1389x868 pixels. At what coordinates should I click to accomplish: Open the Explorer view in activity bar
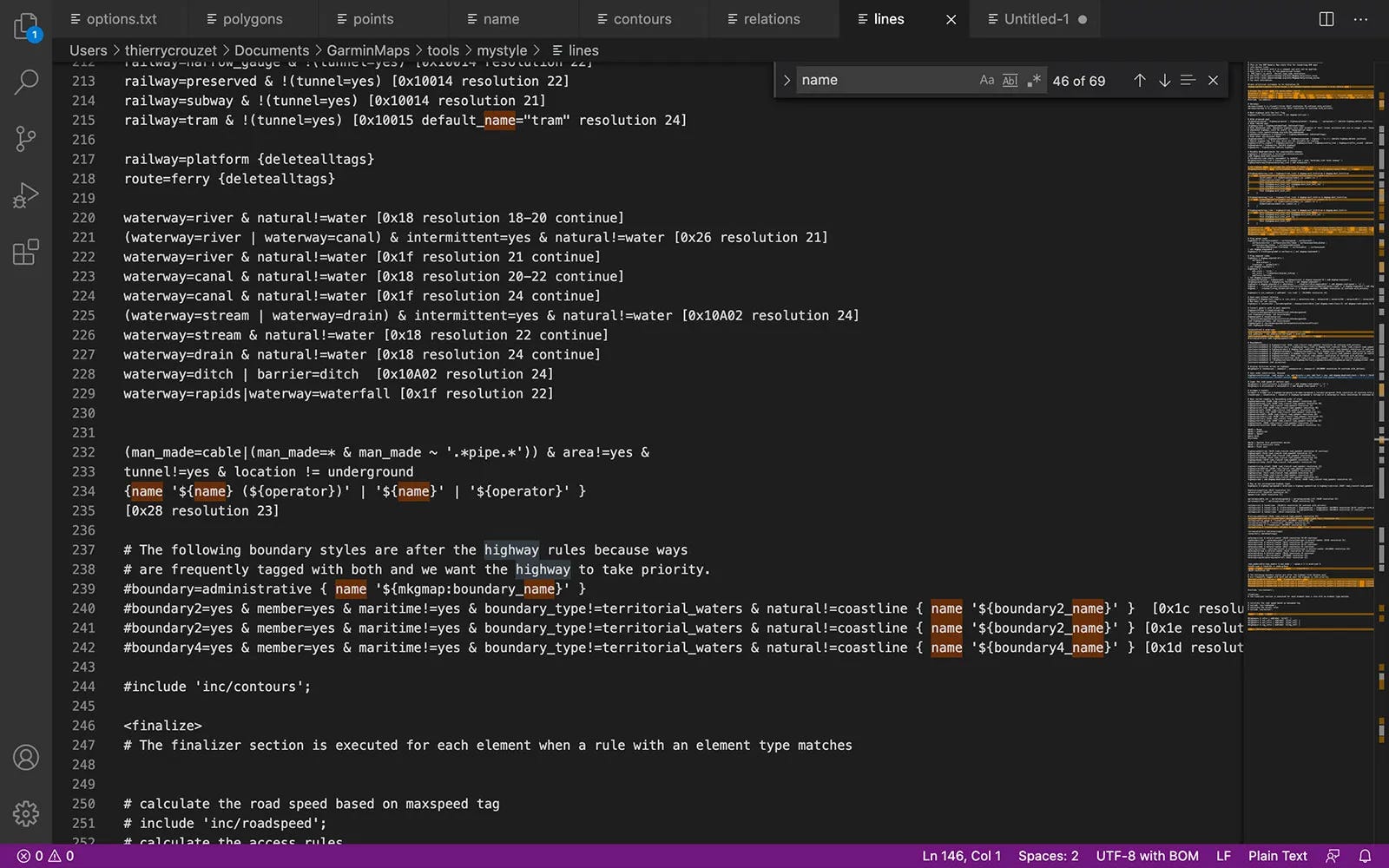pos(26,26)
